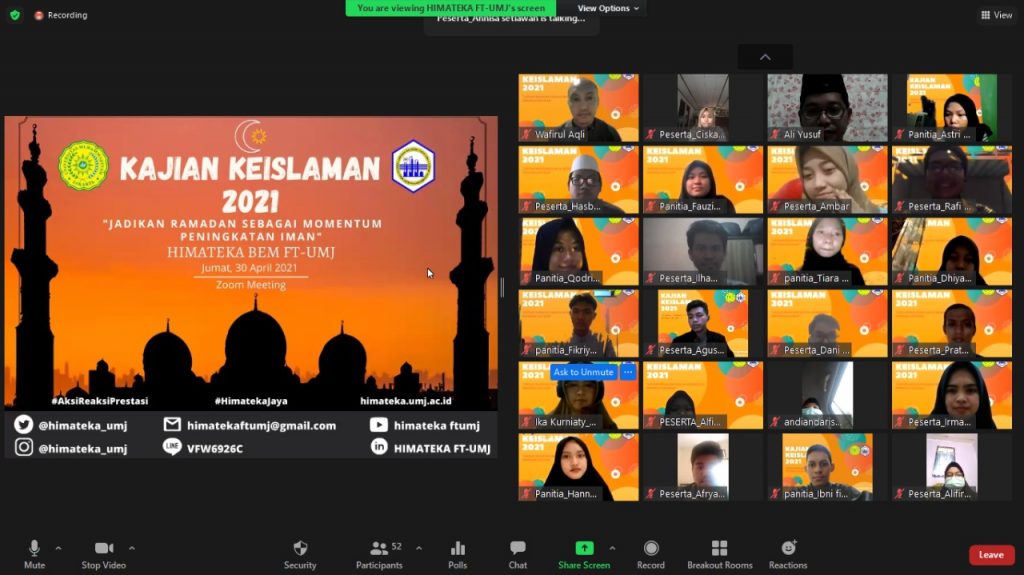Click the LinkedIn icon on the slide

tap(379, 447)
